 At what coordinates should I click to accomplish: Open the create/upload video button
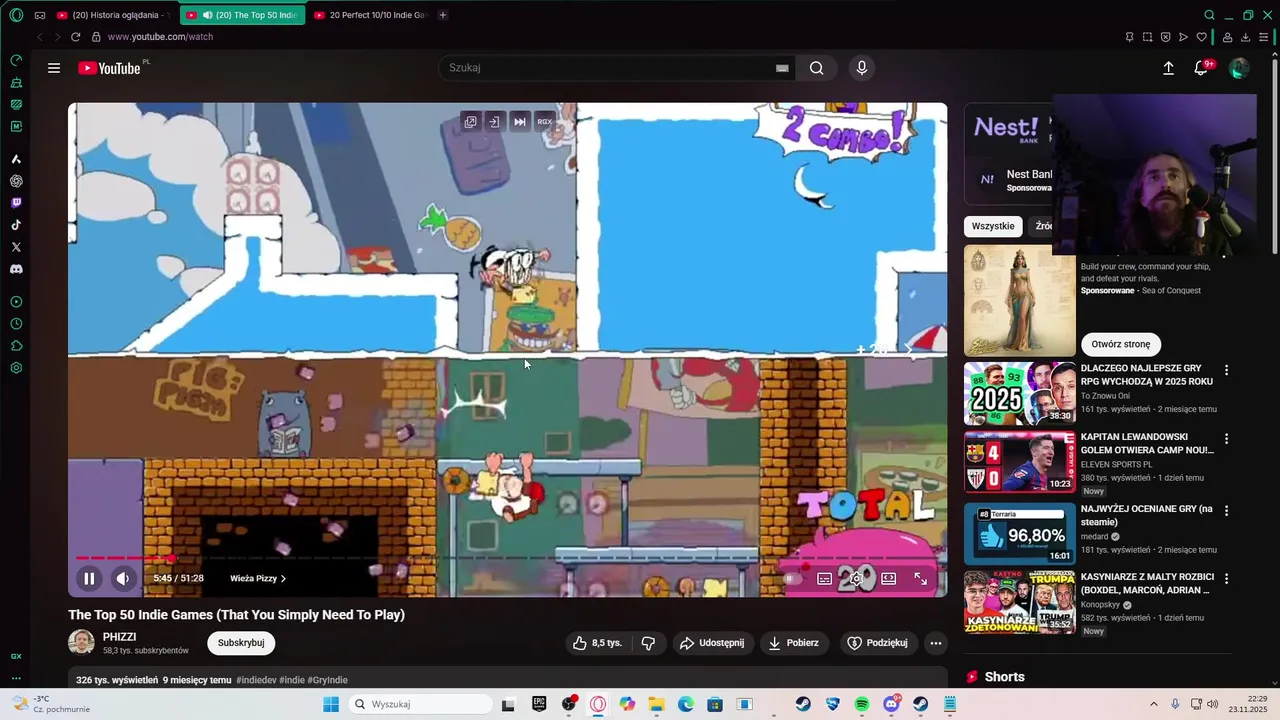[x=1168, y=68]
